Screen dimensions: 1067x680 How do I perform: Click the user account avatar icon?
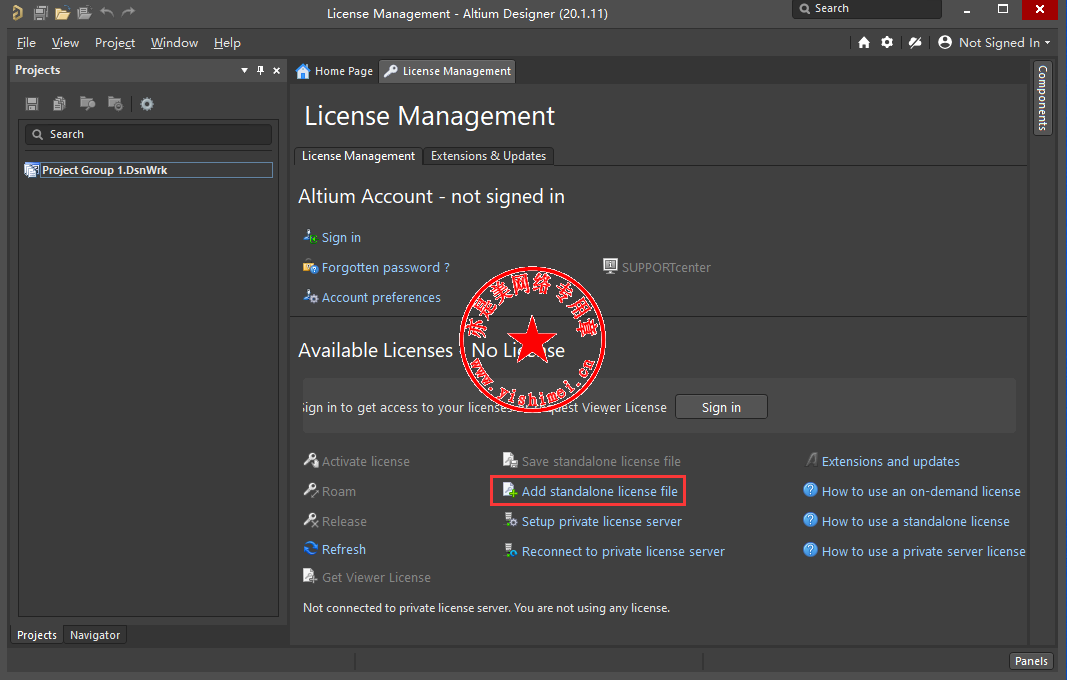[945, 42]
